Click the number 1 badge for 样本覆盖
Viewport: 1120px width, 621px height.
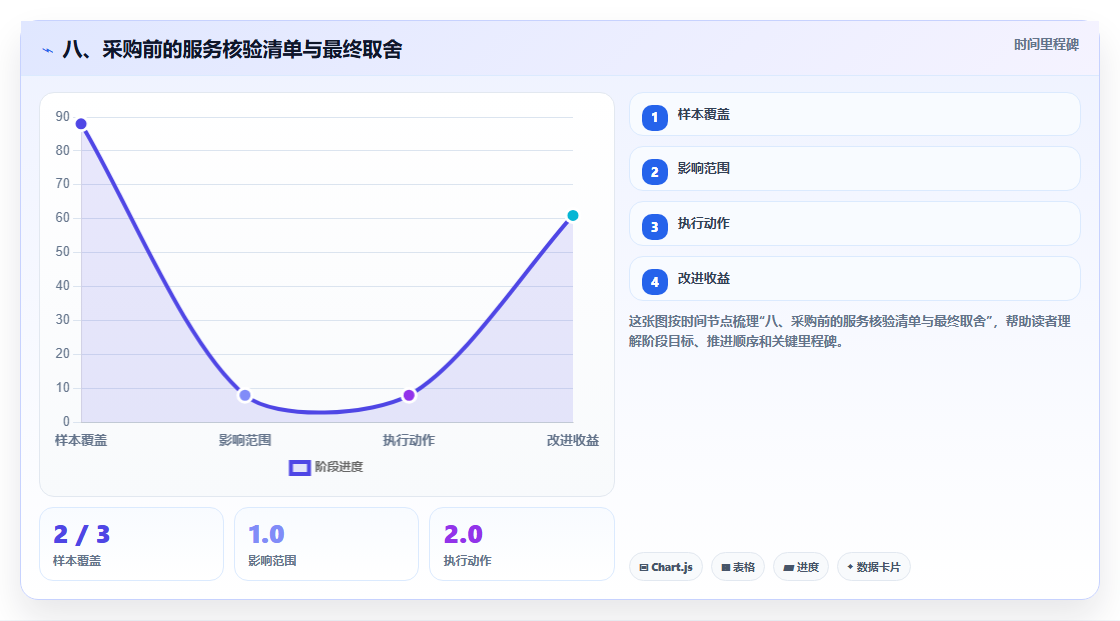pos(654,117)
